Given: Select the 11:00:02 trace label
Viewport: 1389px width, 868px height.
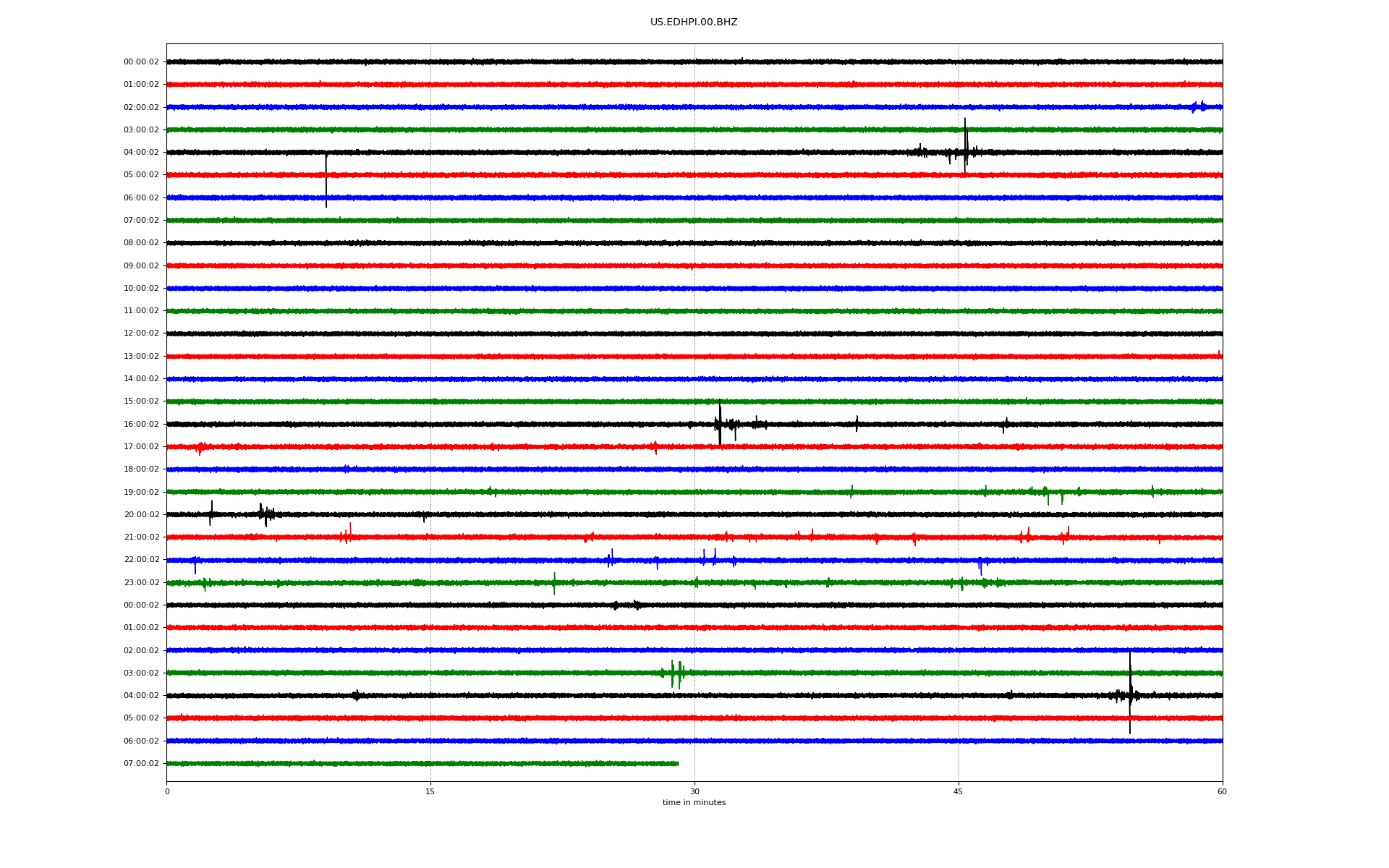Looking at the screenshot, I should click(141, 311).
